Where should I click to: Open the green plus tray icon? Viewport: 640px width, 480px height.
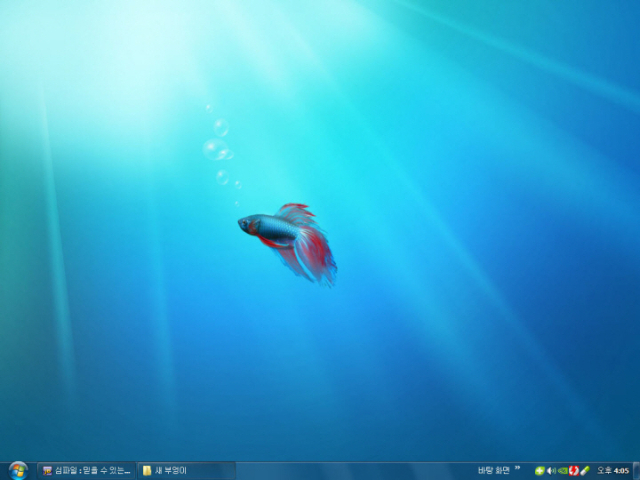[540, 471]
